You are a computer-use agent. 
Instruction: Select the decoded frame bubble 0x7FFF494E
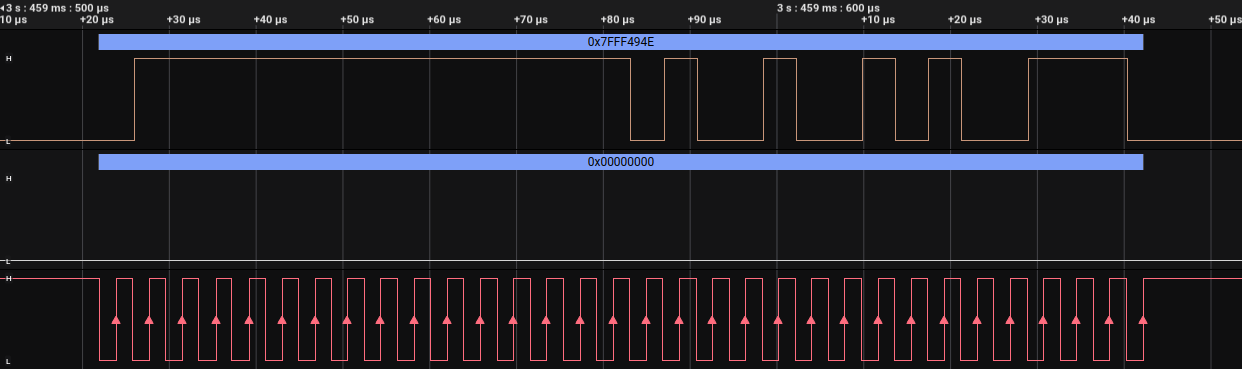(x=620, y=42)
